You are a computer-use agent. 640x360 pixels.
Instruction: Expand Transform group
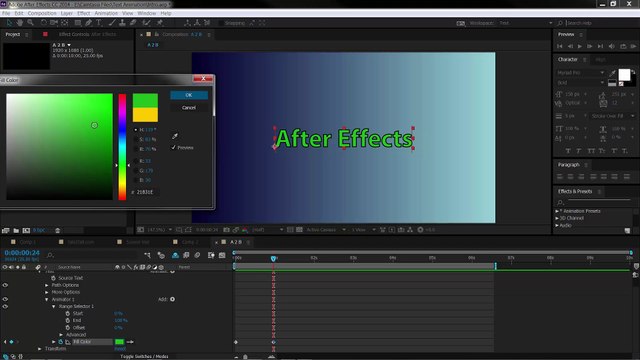click(x=40, y=349)
